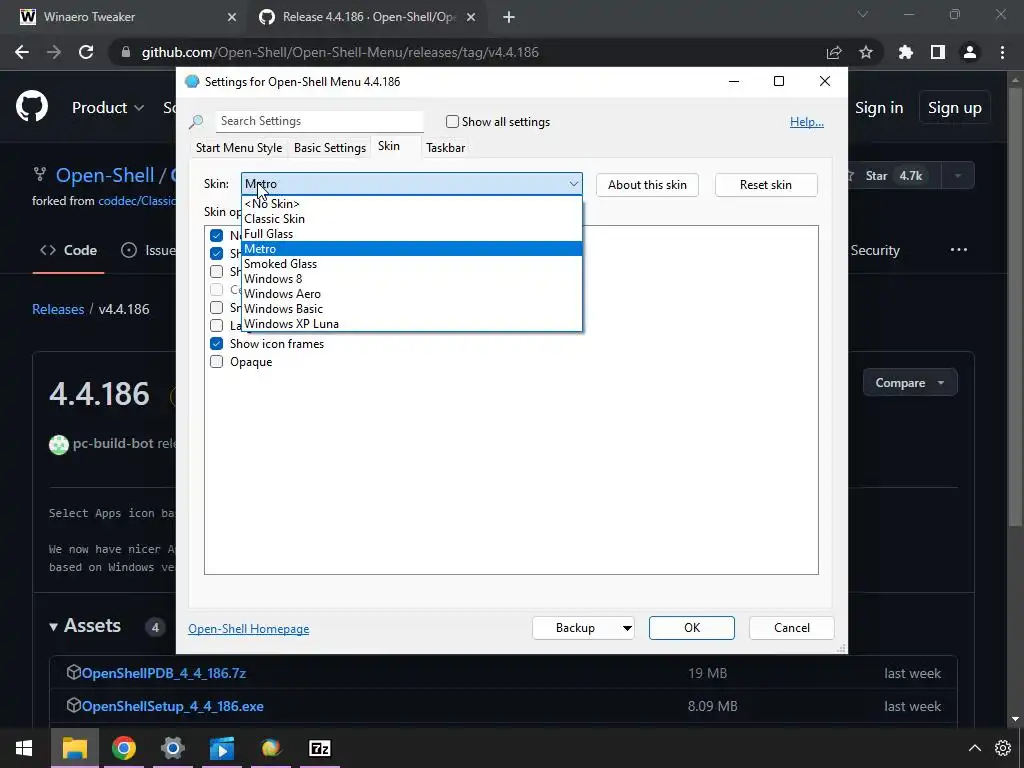
Task: Click the About this skin button
Action: coord(647,185)
